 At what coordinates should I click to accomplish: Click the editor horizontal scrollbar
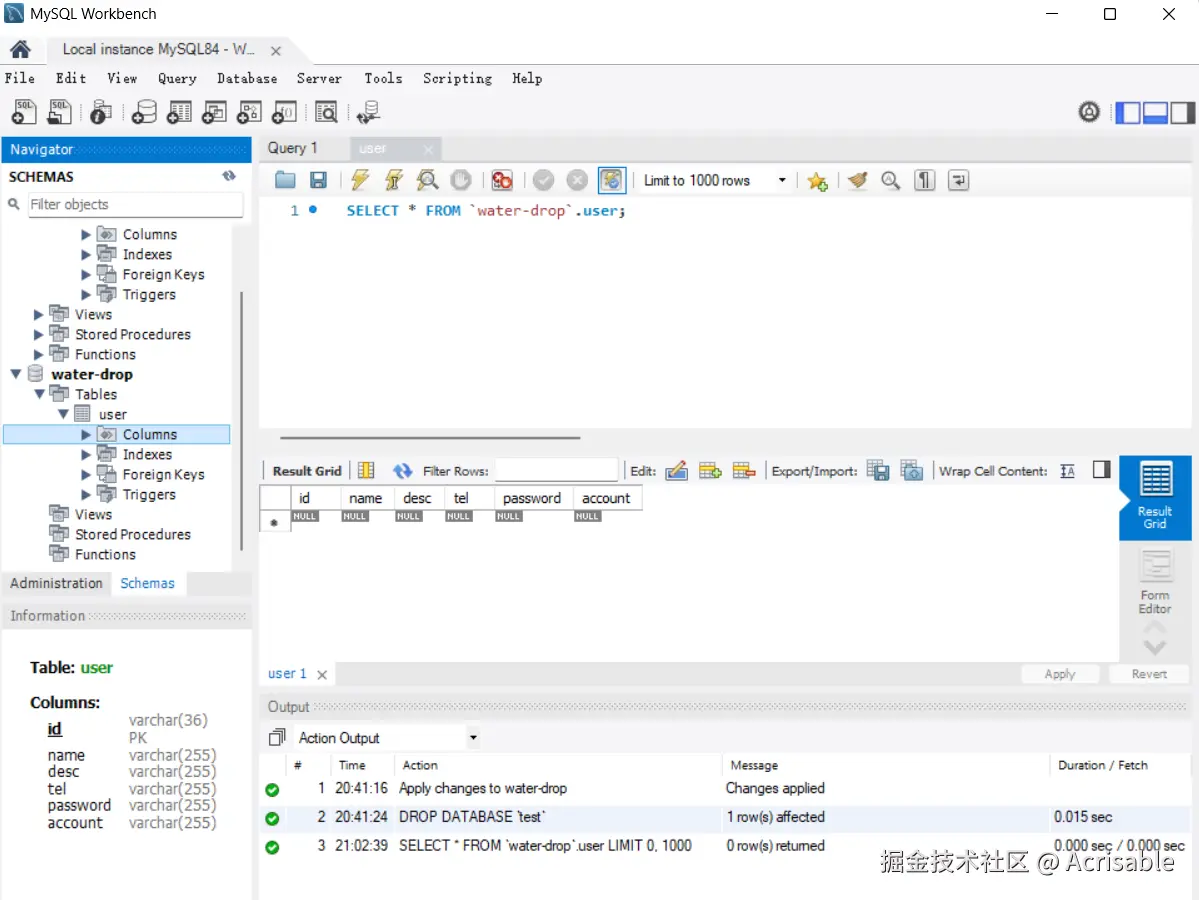[x=430, y=438]
